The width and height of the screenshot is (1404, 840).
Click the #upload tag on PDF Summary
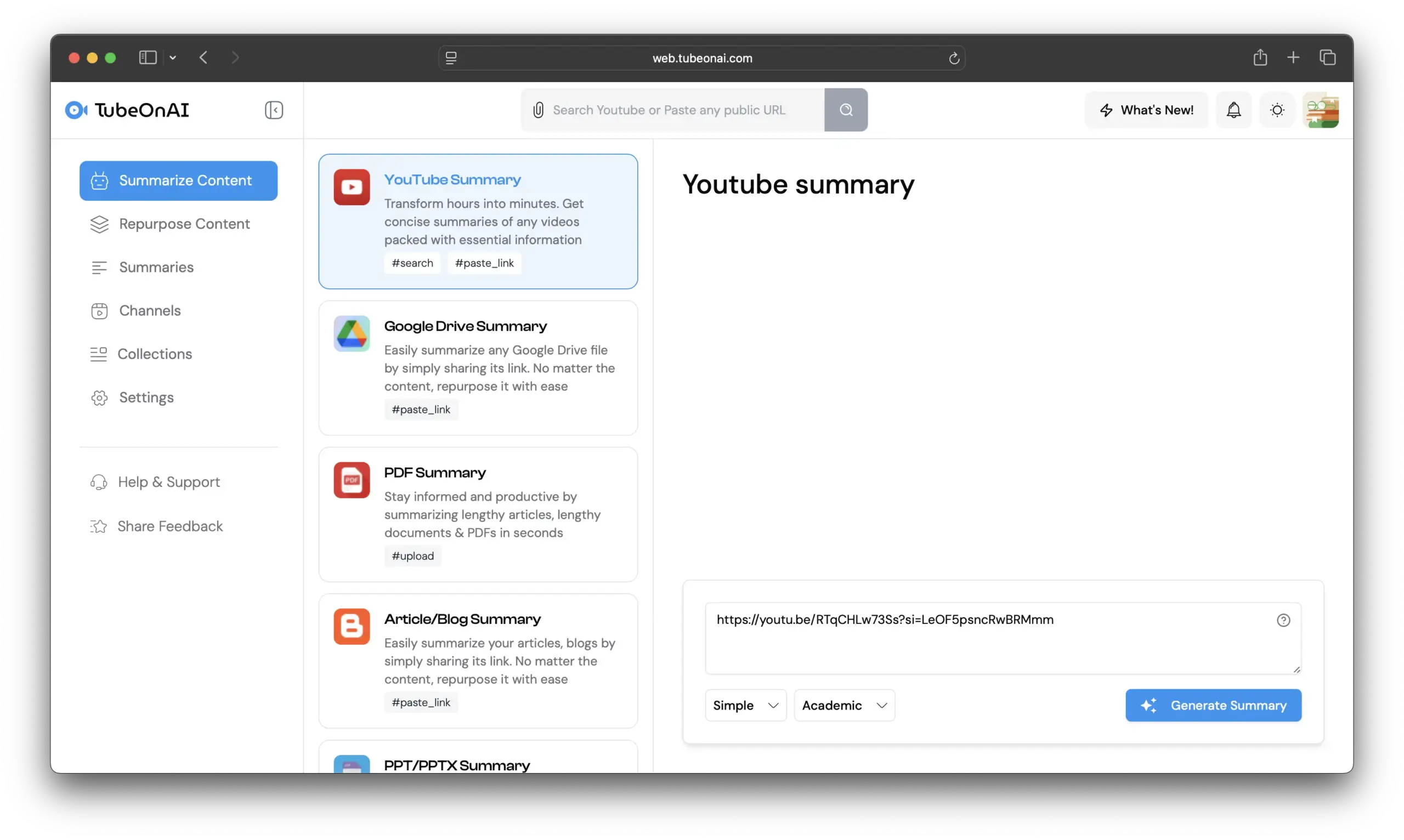coord(413,557)
